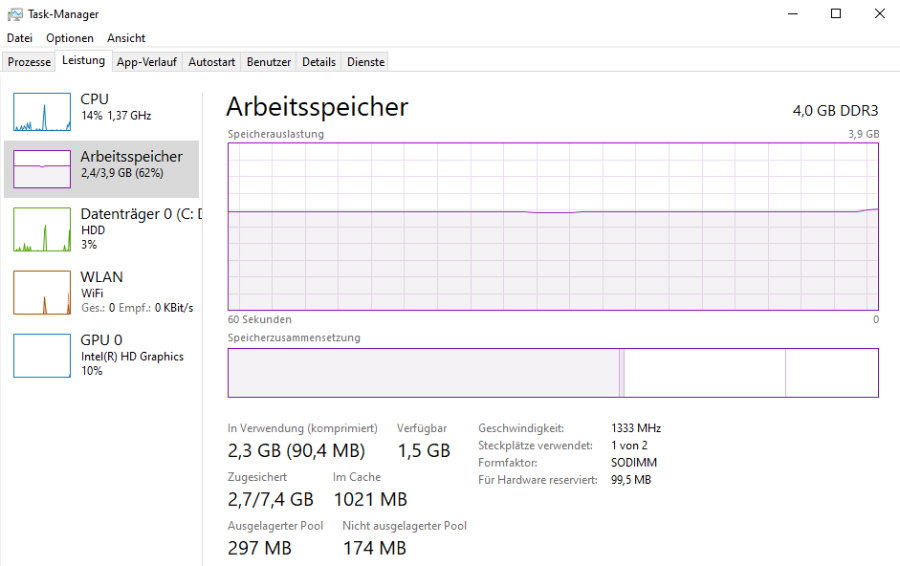The image size is (900, 566).
Task: Select the WLAN activity graph thumbnail
Action: click(x=42, y=292)
